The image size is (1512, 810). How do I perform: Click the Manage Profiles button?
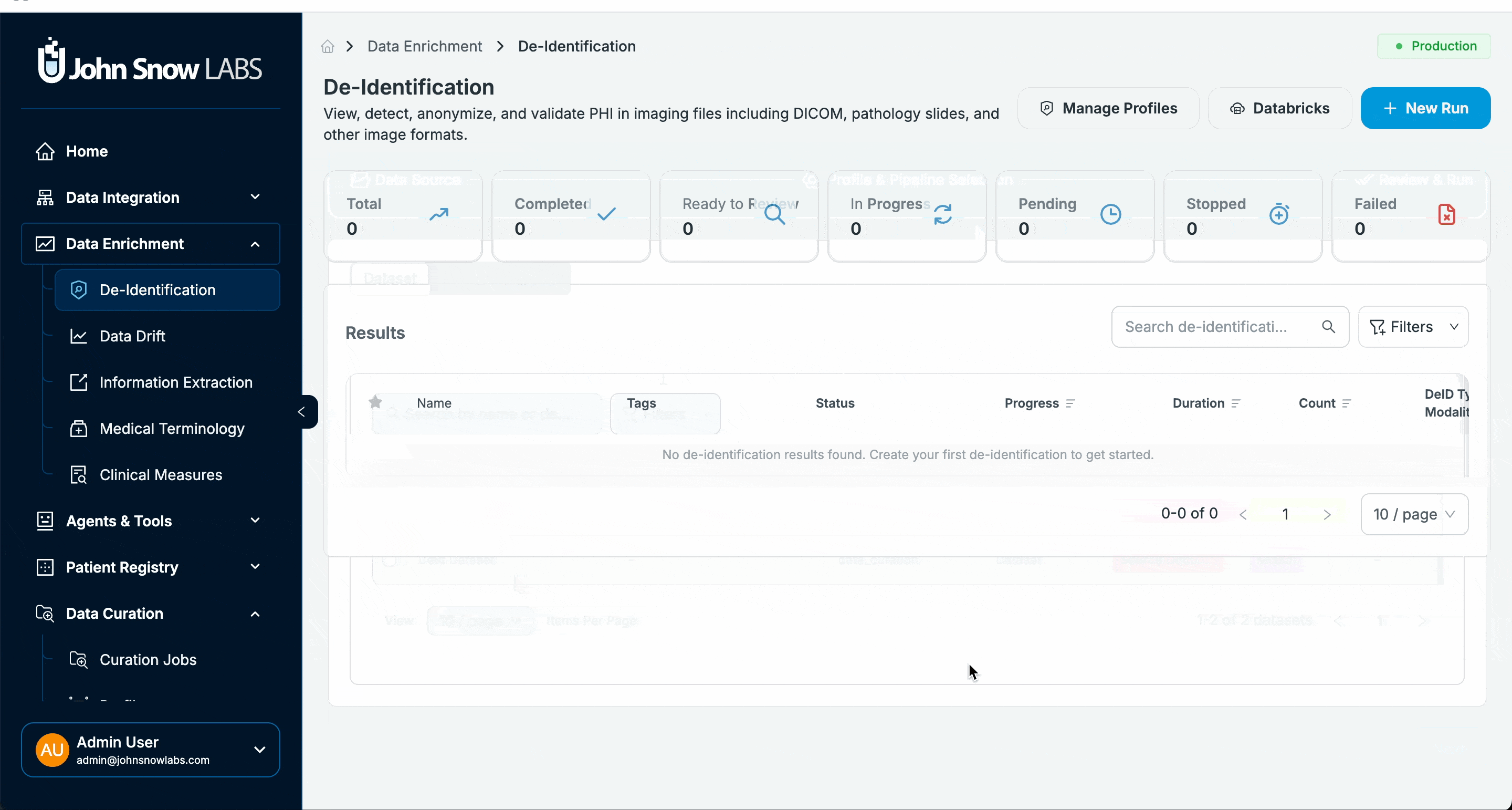1108,108
